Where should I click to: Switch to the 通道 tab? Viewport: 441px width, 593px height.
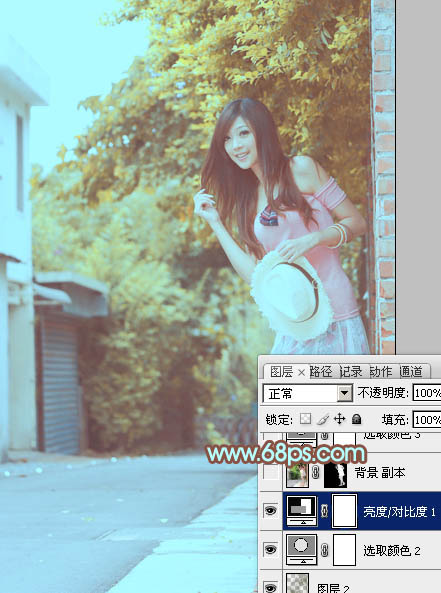tap(411, 372)
